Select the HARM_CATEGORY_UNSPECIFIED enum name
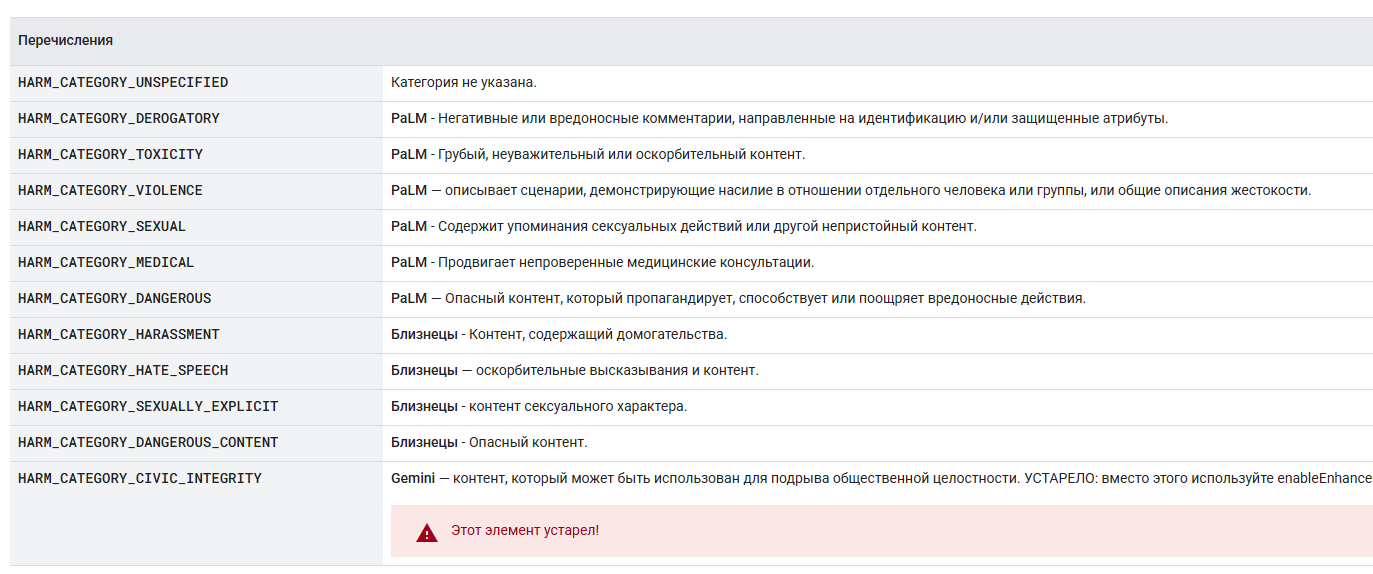 click(123, 82)
